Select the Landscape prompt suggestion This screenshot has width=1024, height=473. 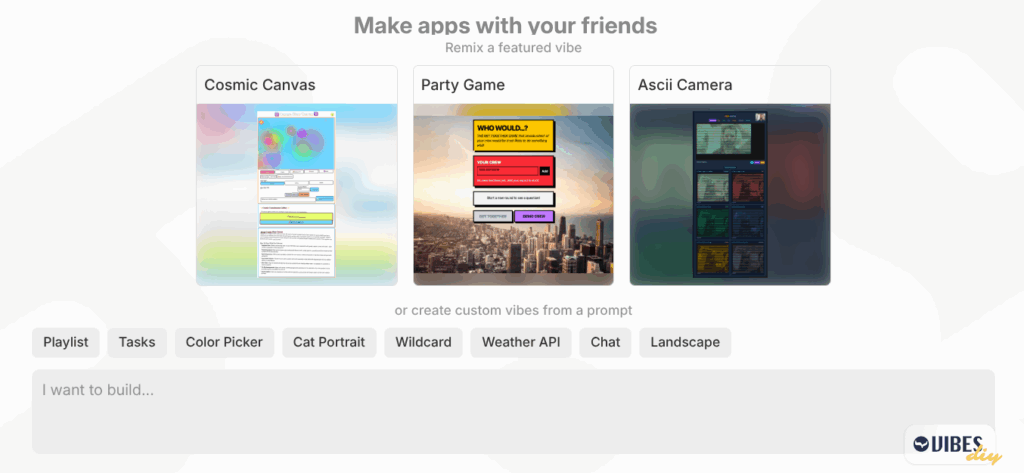(x=685, y=342)
